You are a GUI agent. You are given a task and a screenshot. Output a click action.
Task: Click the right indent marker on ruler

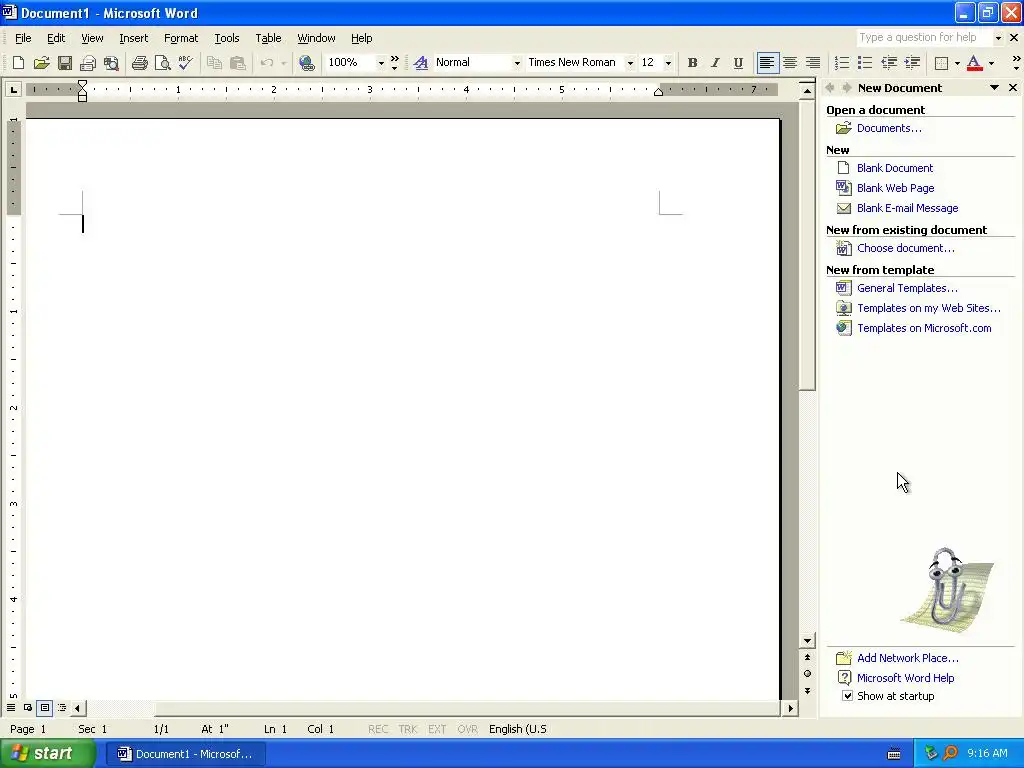659,92
